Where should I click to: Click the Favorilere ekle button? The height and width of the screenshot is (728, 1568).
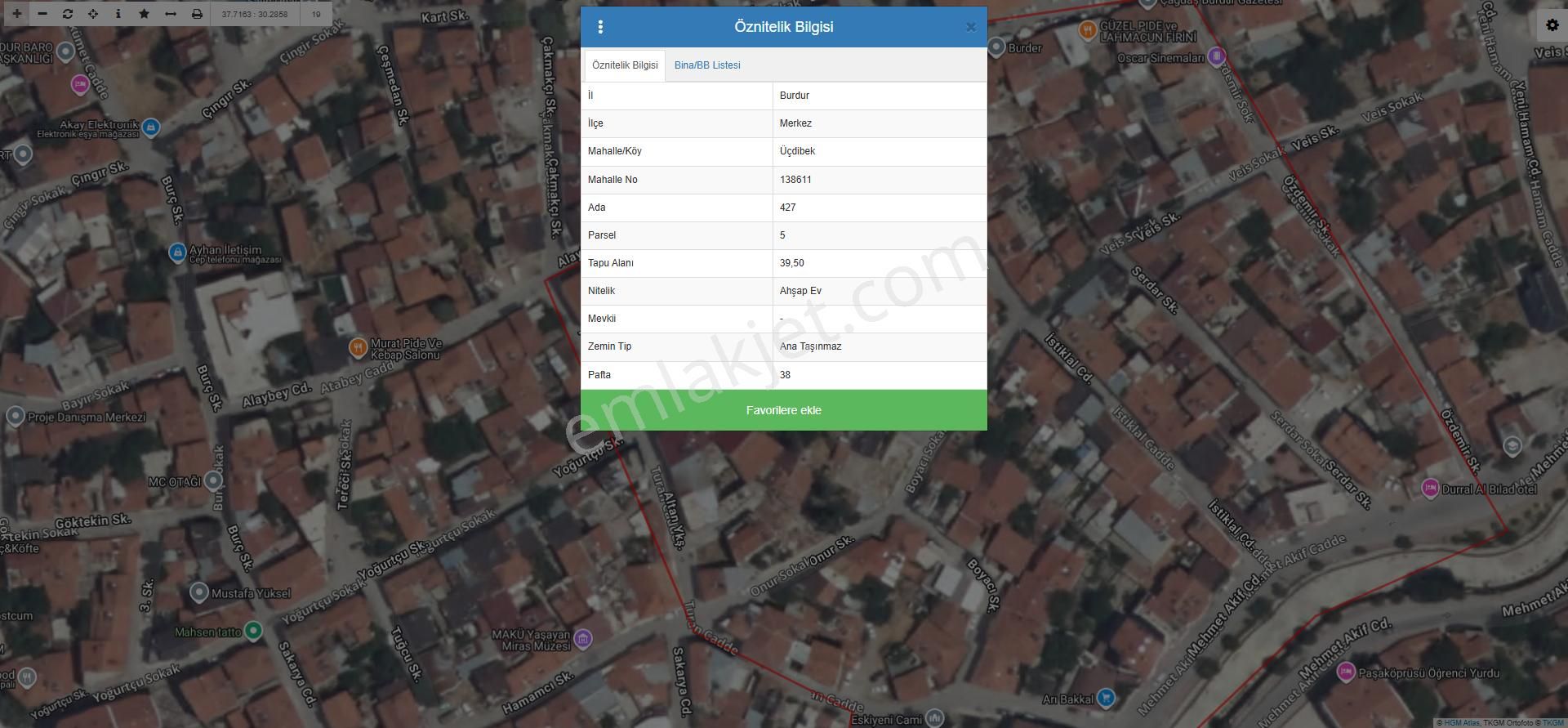point(783,410)
